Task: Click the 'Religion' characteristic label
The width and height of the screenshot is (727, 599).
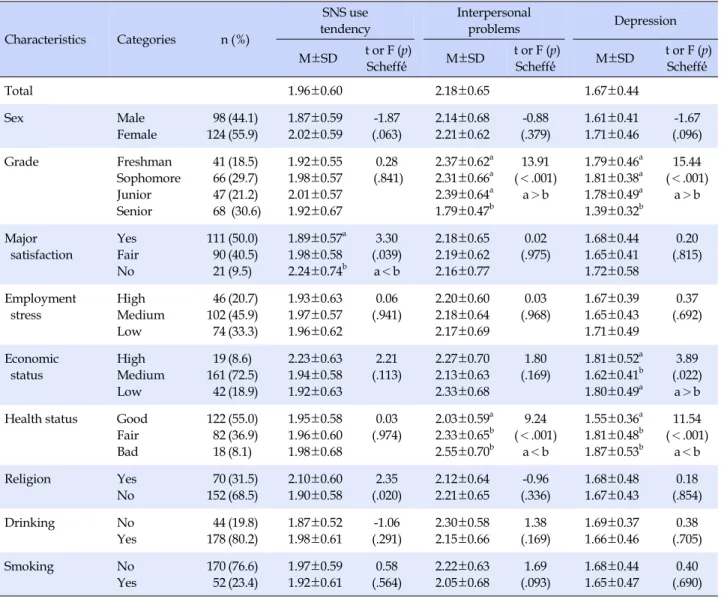Action: 27,479
